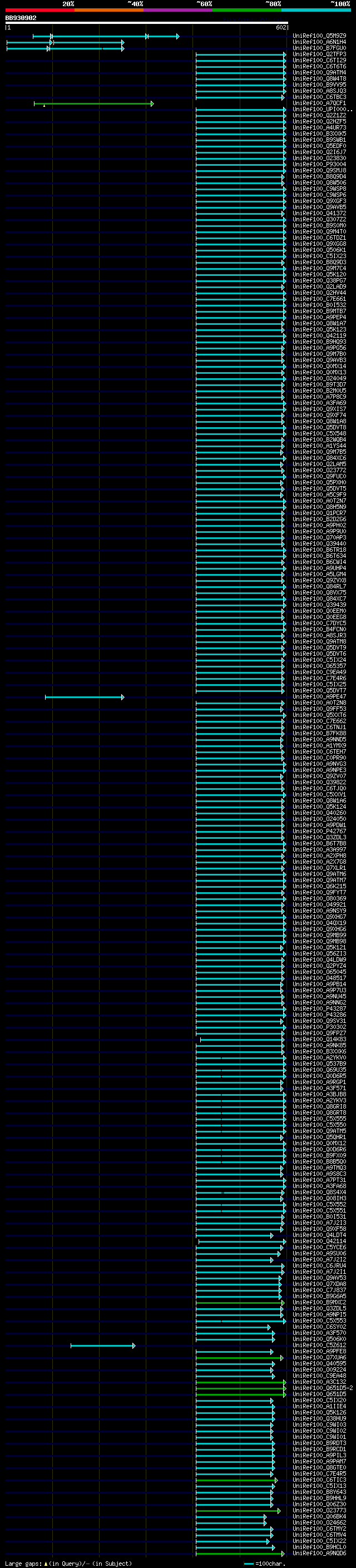Click the red ~20% identity legend segment
Viewport: 356px width, 1568px height.
point(39,10)
